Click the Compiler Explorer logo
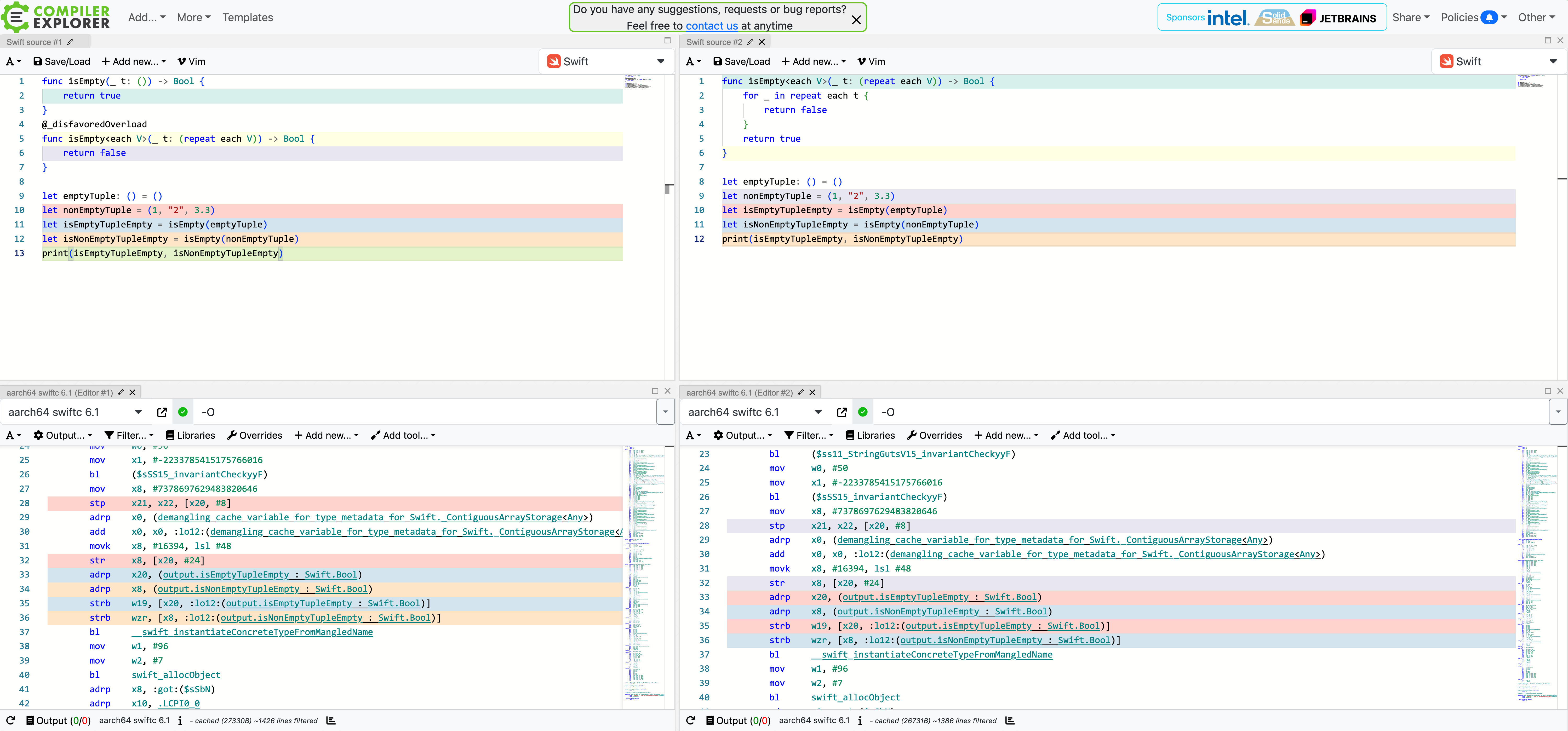The width and height of the screenshot is (1568, 731). 56,17
